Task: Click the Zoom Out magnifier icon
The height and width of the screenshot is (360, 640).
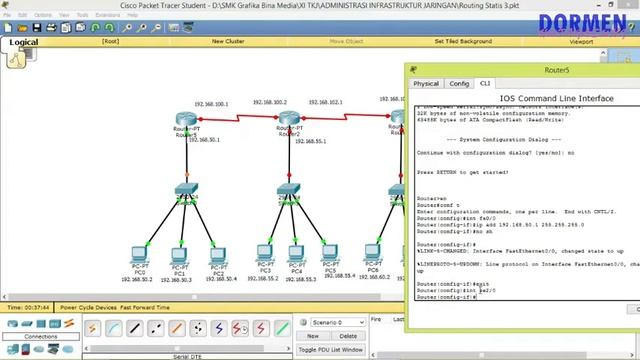Action: (x=156, y=28)
